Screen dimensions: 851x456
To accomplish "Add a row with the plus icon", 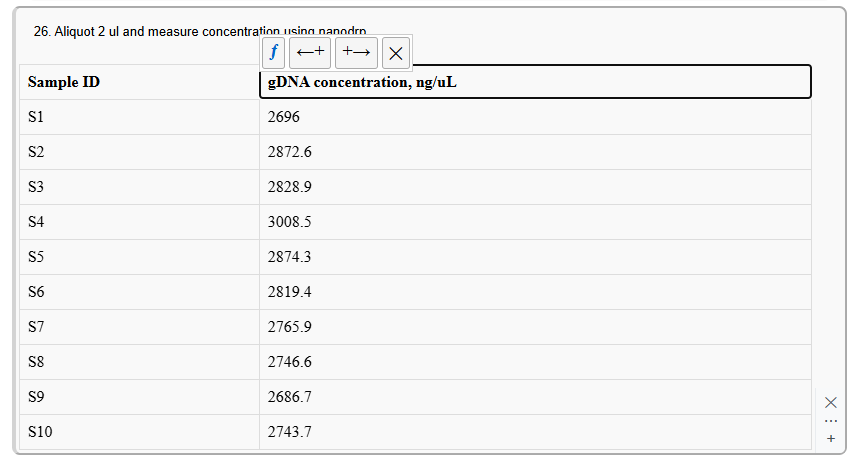I will click(830, 438).
